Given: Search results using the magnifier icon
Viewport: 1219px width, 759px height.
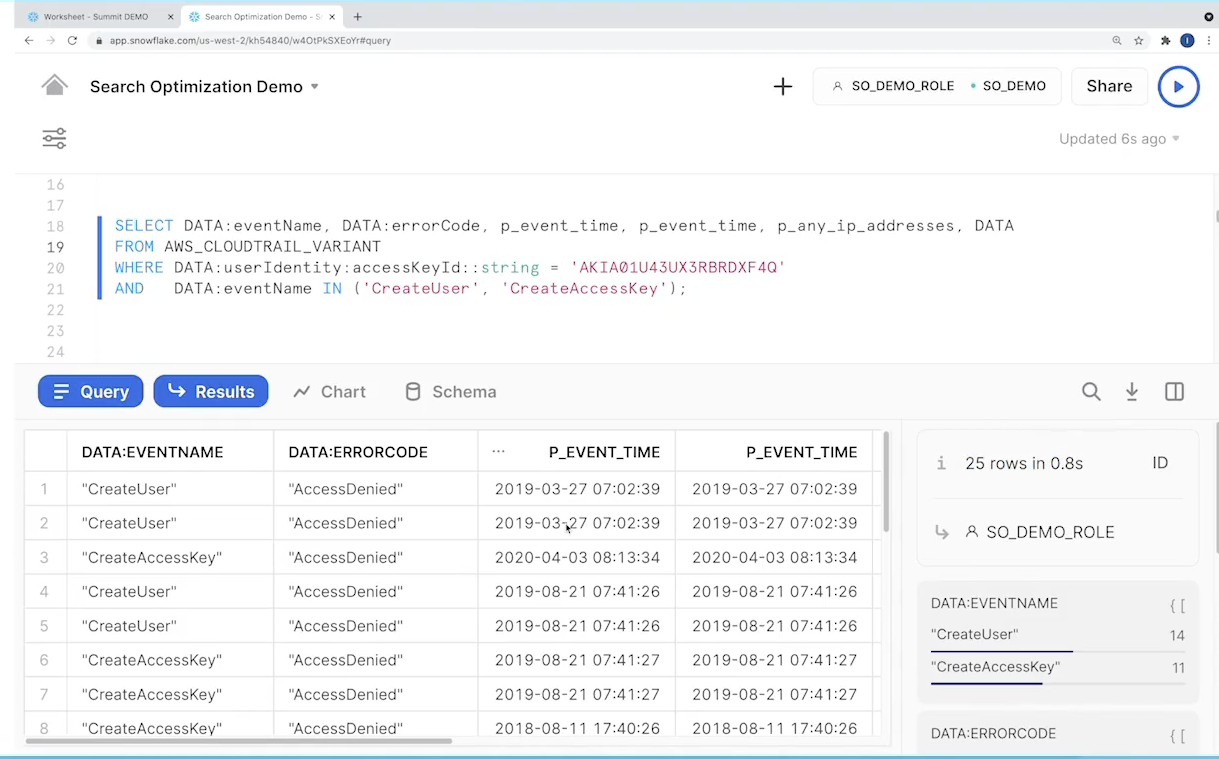Looking at the screenshot, I should 1091,392.
